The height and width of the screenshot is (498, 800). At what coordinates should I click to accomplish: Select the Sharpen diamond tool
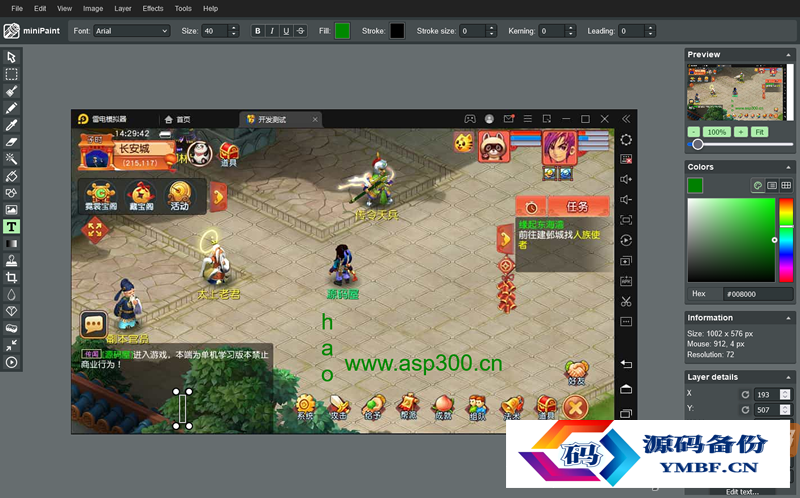(11, 311)
